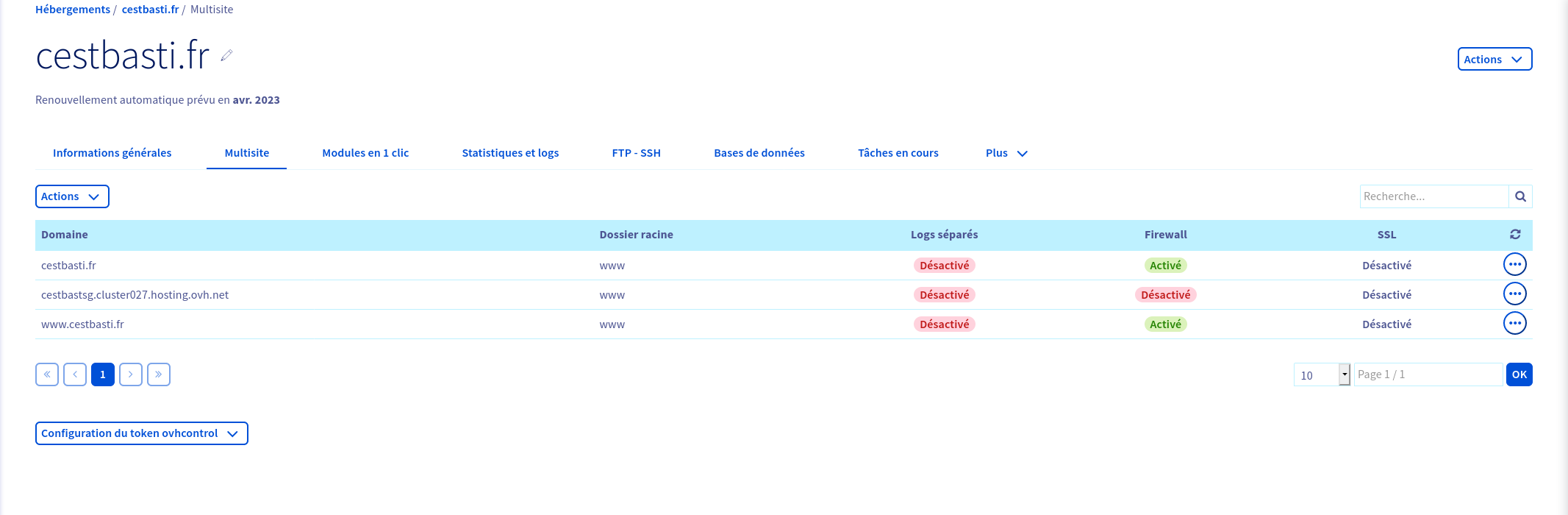Click the pencil edit icon beside cestbasti.fr title

click(226, 55)
